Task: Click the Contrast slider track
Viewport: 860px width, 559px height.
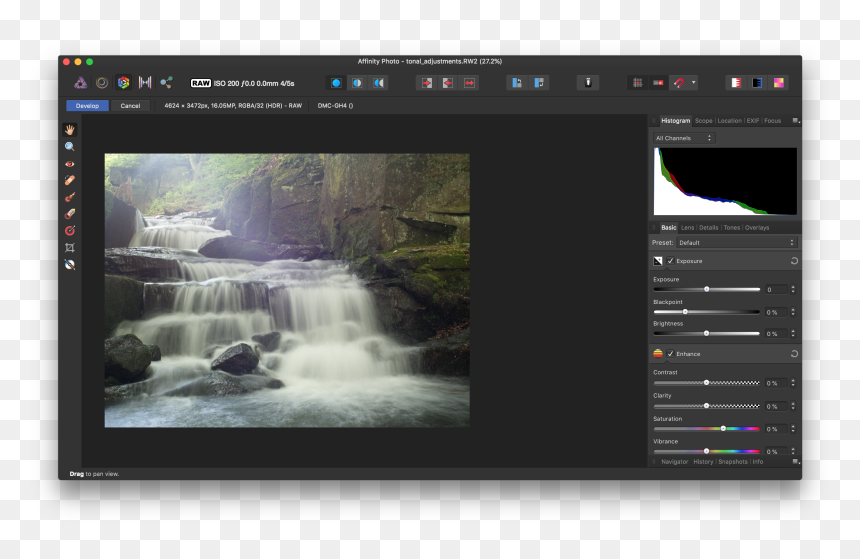Action: [x=706, y=383]
